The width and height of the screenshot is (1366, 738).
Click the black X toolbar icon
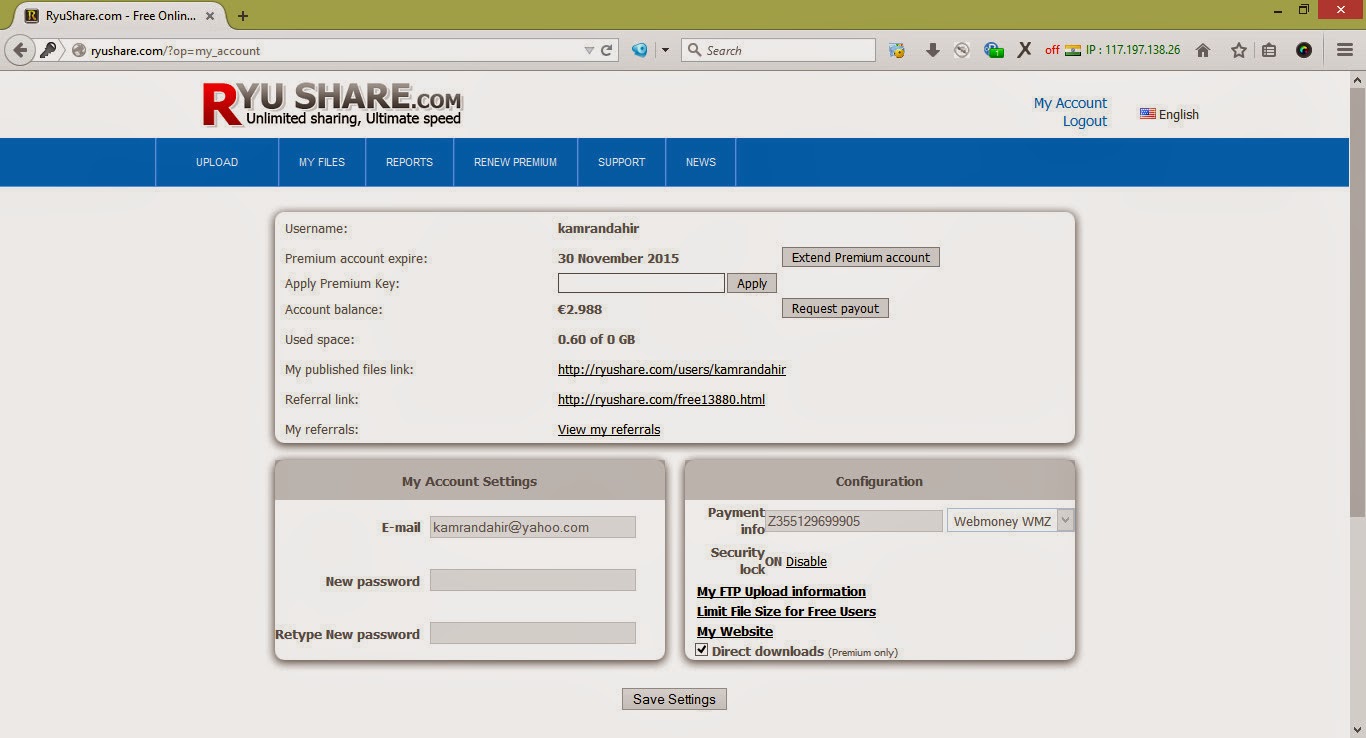1024,50
